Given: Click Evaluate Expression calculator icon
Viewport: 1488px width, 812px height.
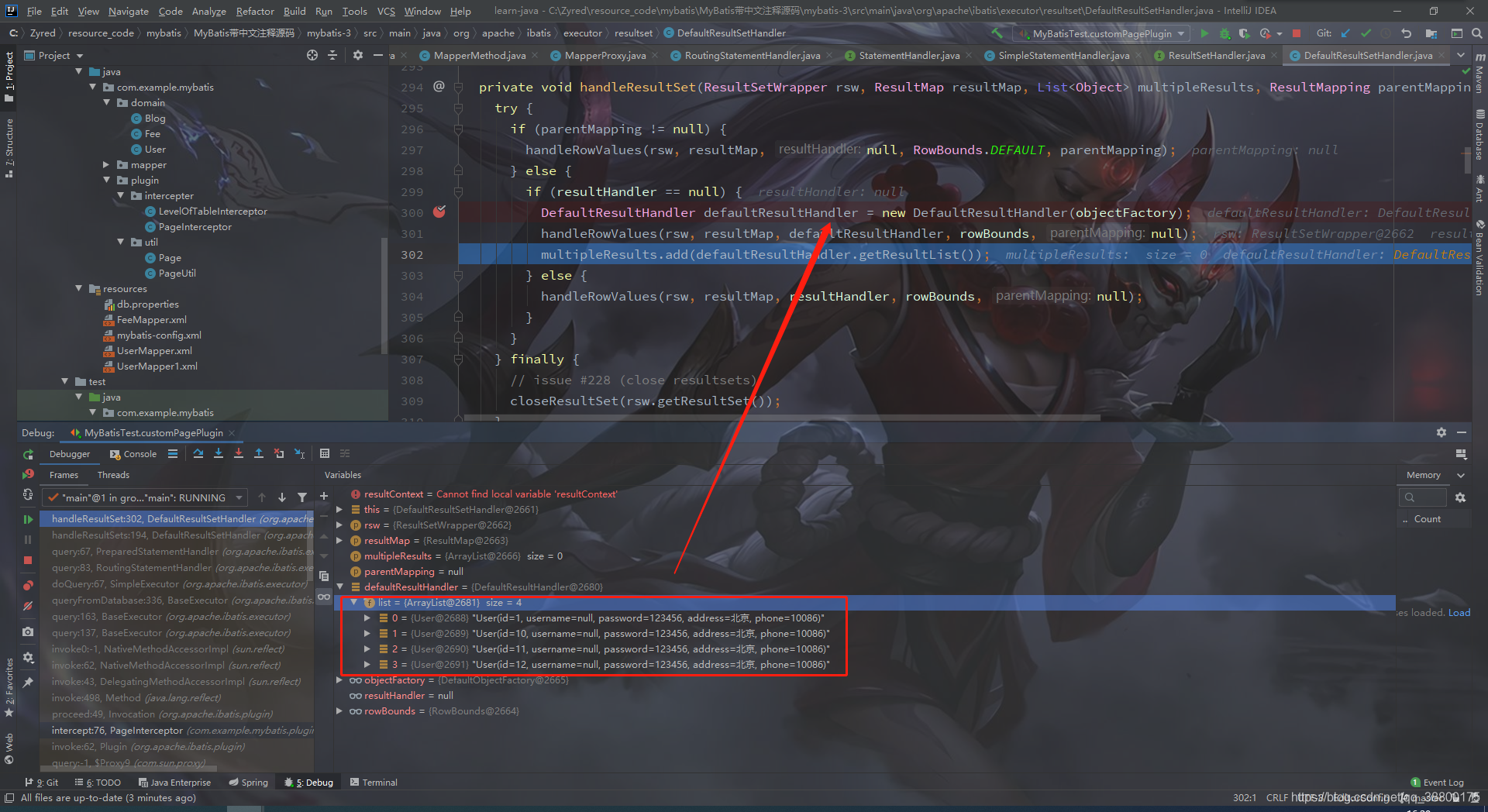Looking at the screenshot, I should [325, 454].
